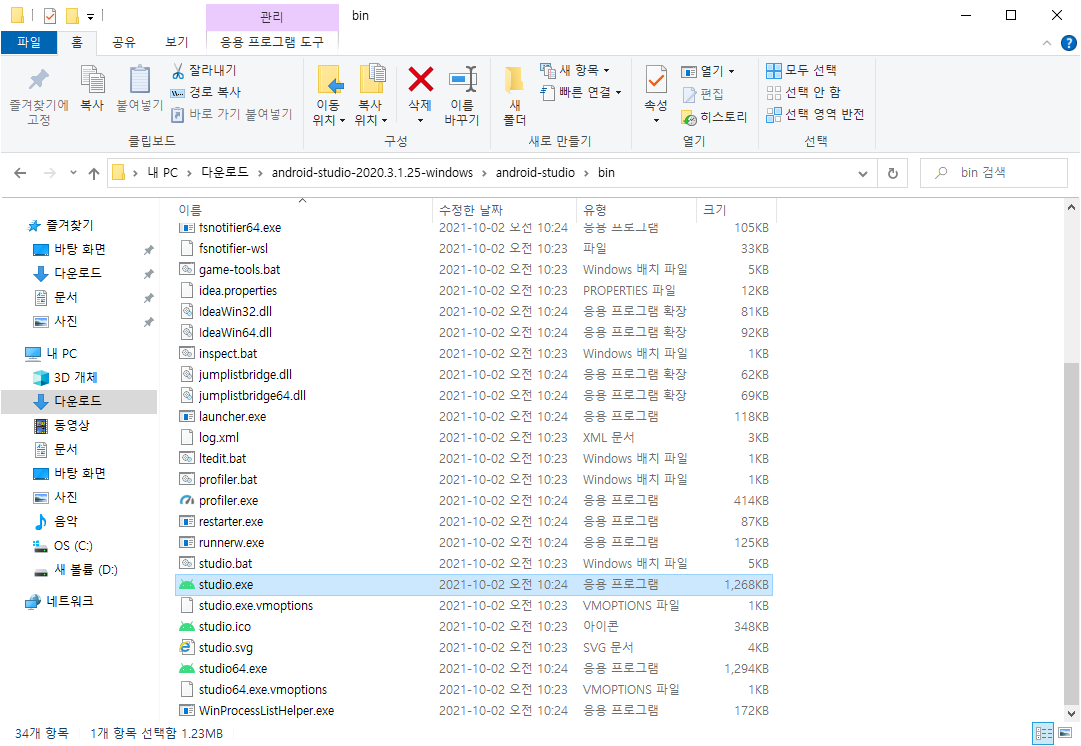Click the Help question mark icon

pyautogui.click(x=1069, y=43)
